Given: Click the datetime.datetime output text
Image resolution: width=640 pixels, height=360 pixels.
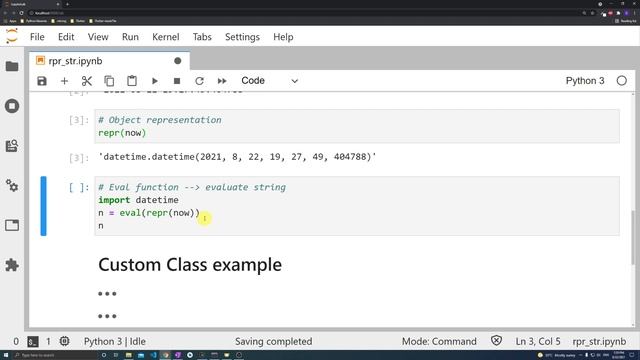Looking at the screenshot, I should click(x=238, y=157).
